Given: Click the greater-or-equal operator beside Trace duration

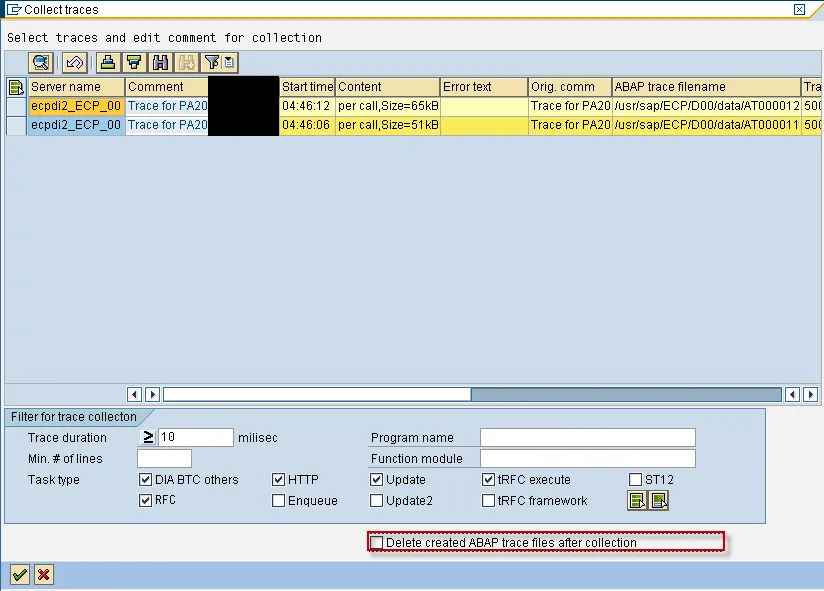Looking at the screenshot, I should (147, 437).
